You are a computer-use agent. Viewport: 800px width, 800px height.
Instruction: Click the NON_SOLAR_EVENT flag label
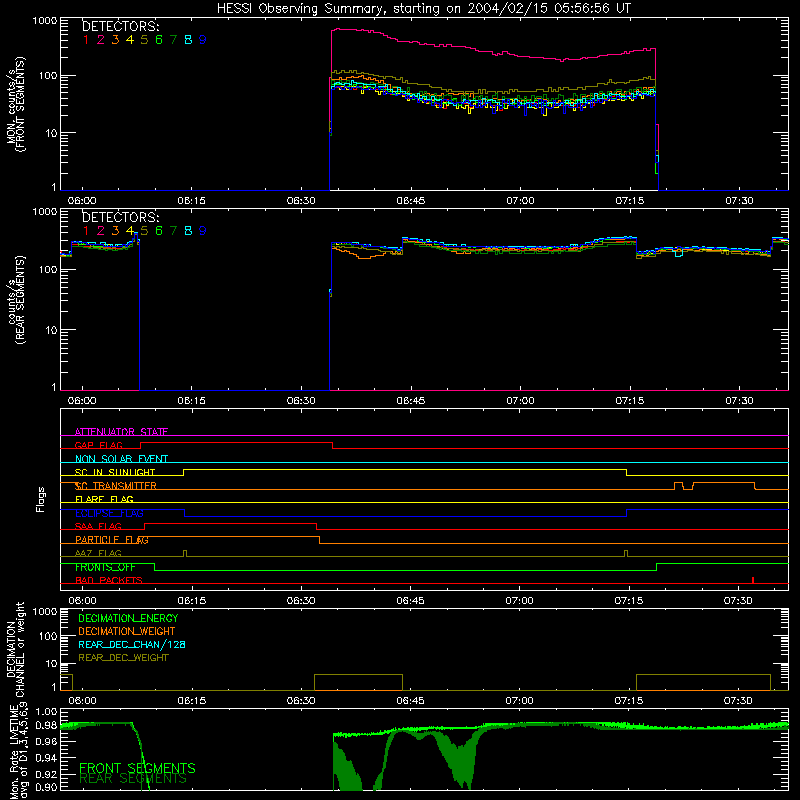point(121,459)
